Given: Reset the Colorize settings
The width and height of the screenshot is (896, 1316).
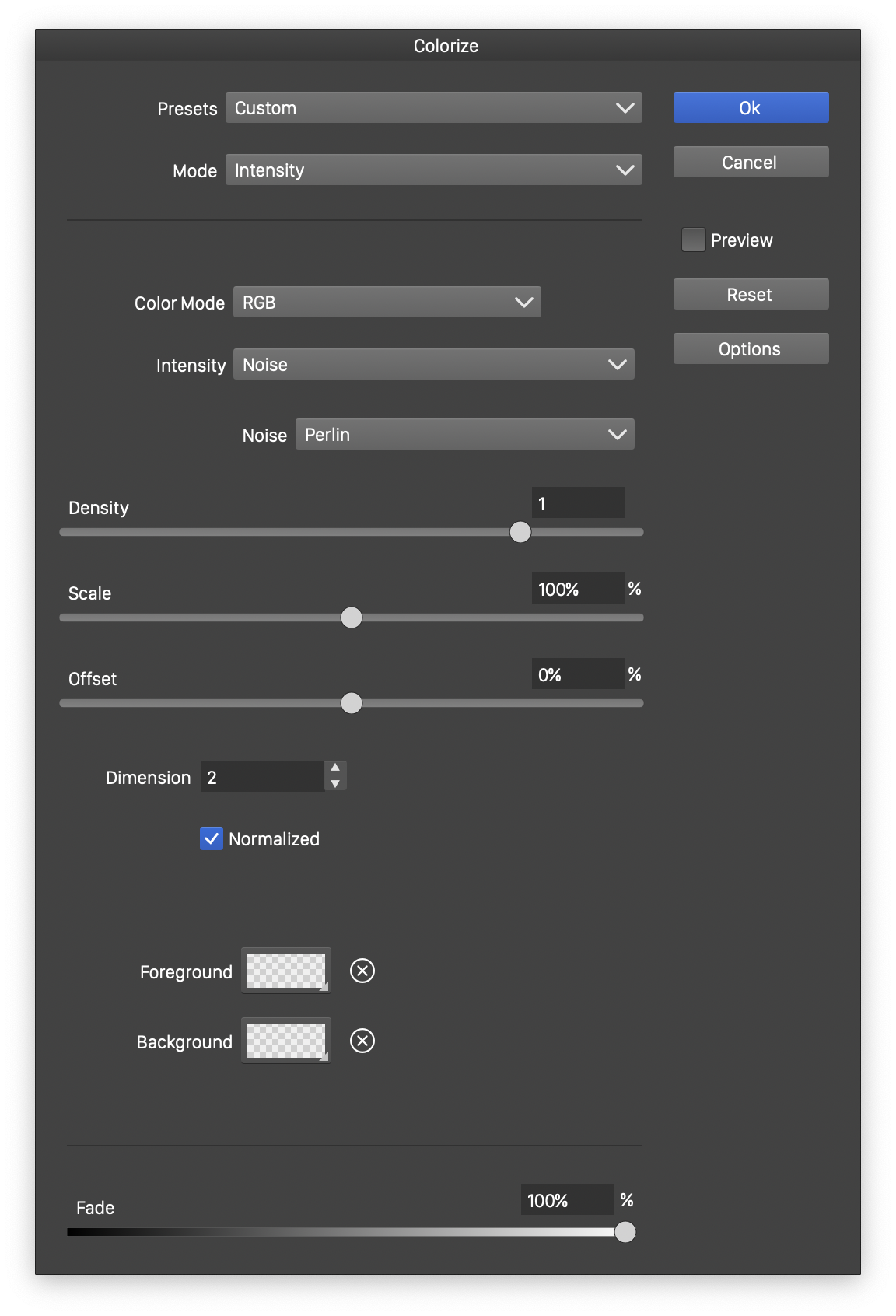Looking at the screenshot, I should point(751,295).
